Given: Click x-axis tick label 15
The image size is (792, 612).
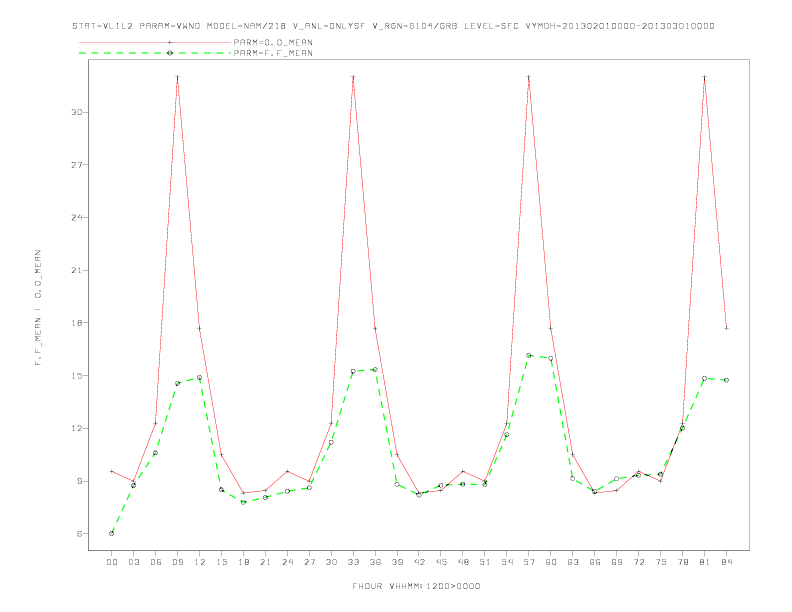Looking at the screenshot, I should click(221, 562).
